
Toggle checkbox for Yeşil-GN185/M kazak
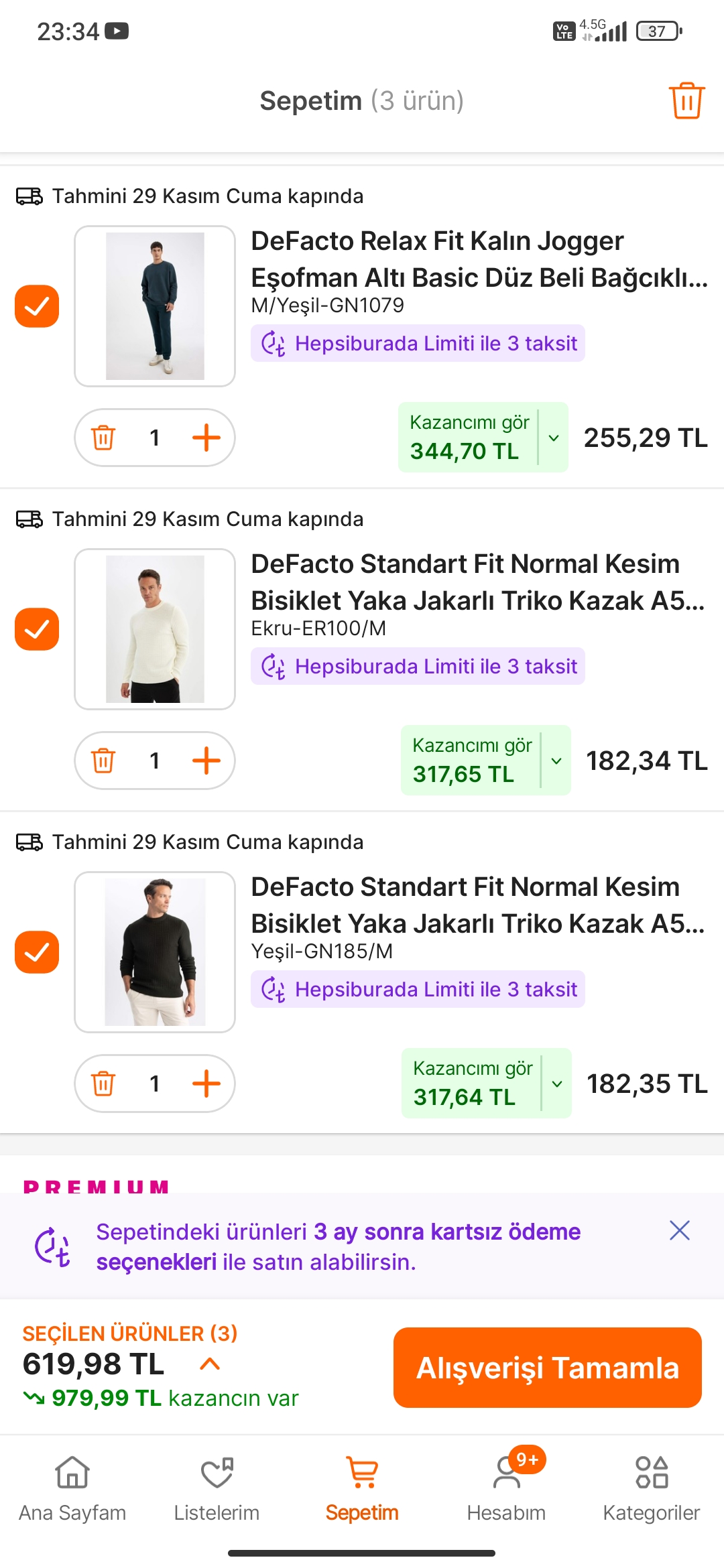37,952
